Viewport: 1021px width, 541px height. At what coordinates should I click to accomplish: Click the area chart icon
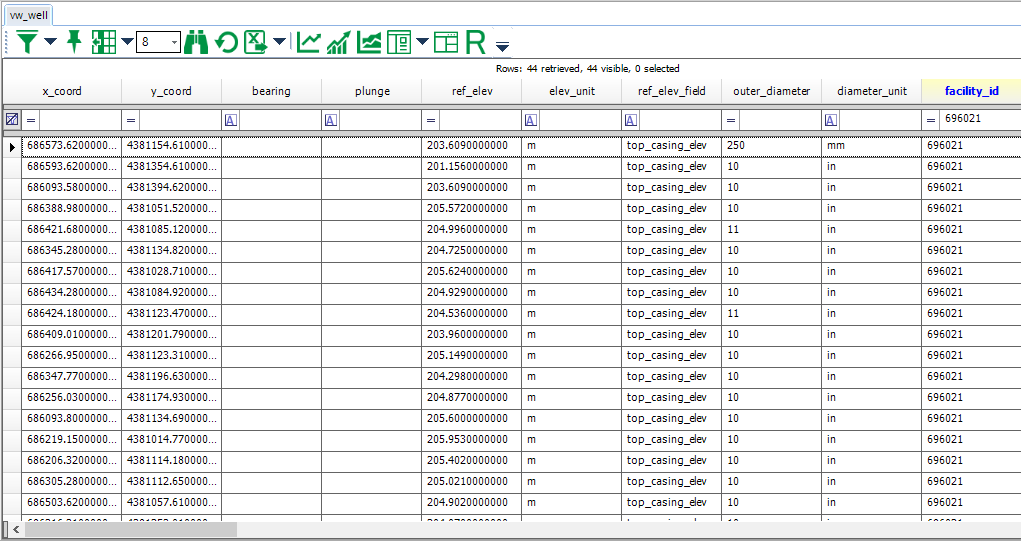(369, 42)
